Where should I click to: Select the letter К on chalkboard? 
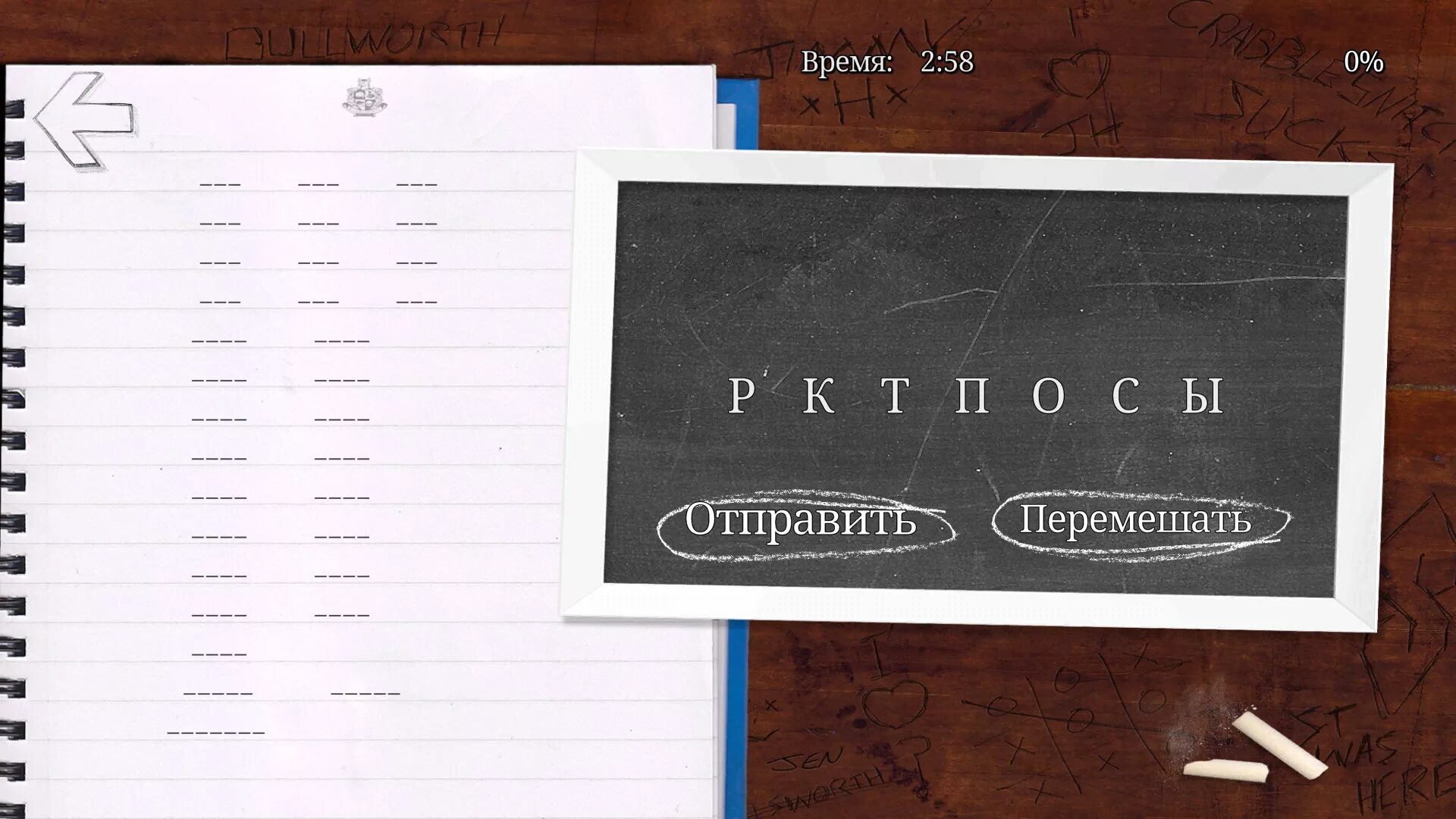[x=818, y=396]
